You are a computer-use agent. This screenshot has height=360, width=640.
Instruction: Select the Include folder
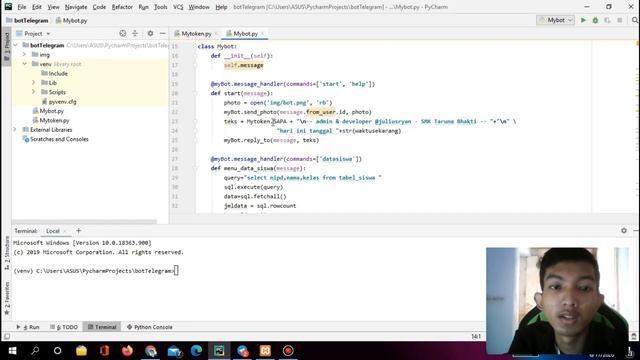click(x=58, y=73)
